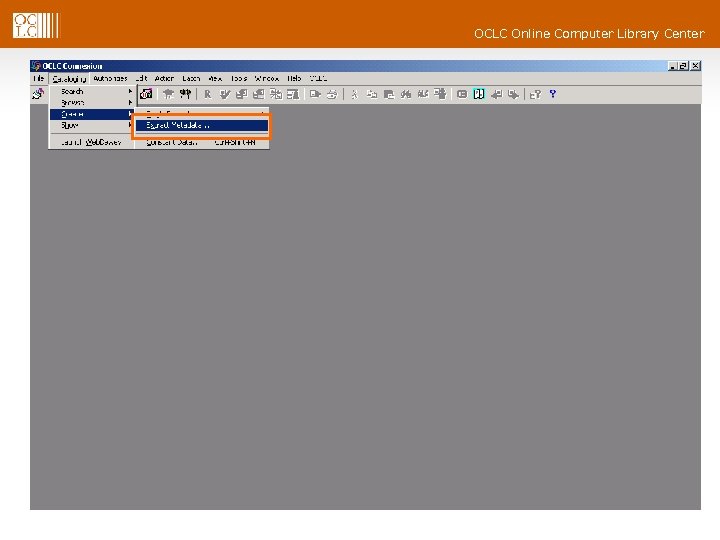
Task: Choose Browse in the Cataloging menu
Action: (92, 102)
